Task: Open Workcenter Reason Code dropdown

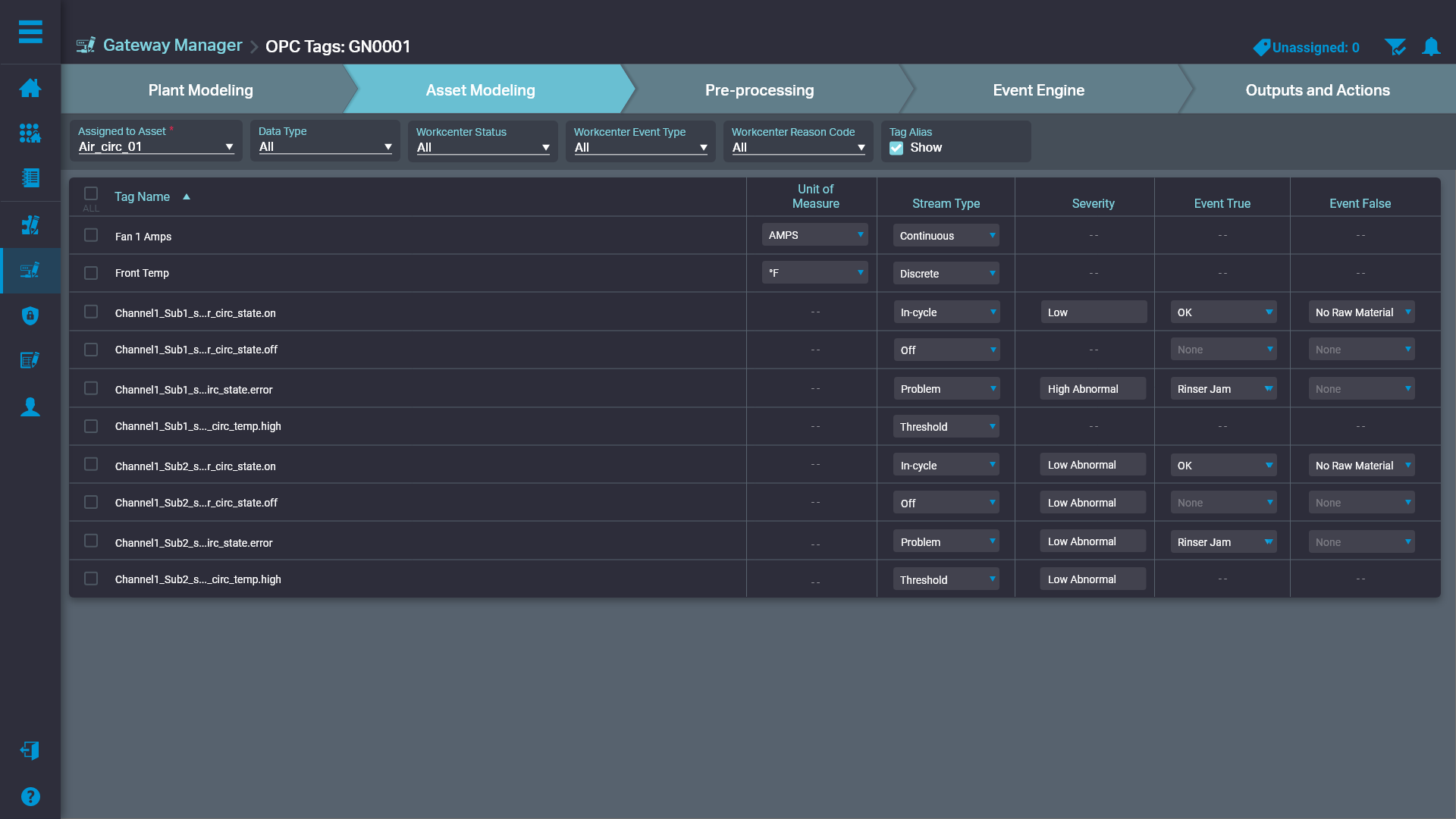Action: click(x=799, y=148)
